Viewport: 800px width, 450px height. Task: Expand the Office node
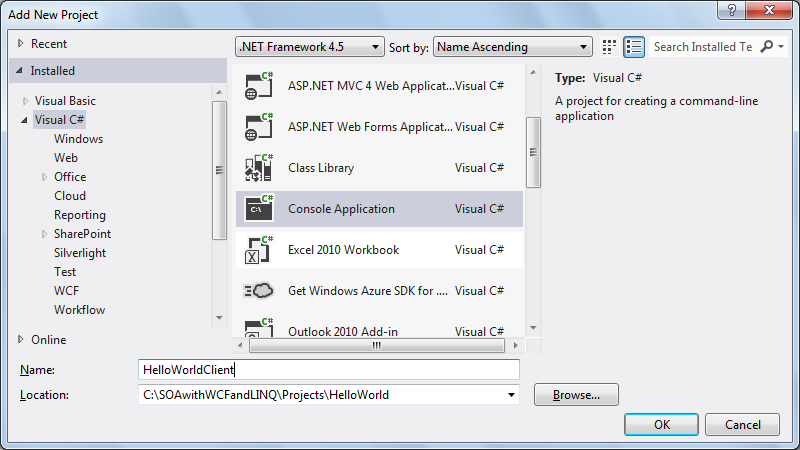tap(44, 177)
